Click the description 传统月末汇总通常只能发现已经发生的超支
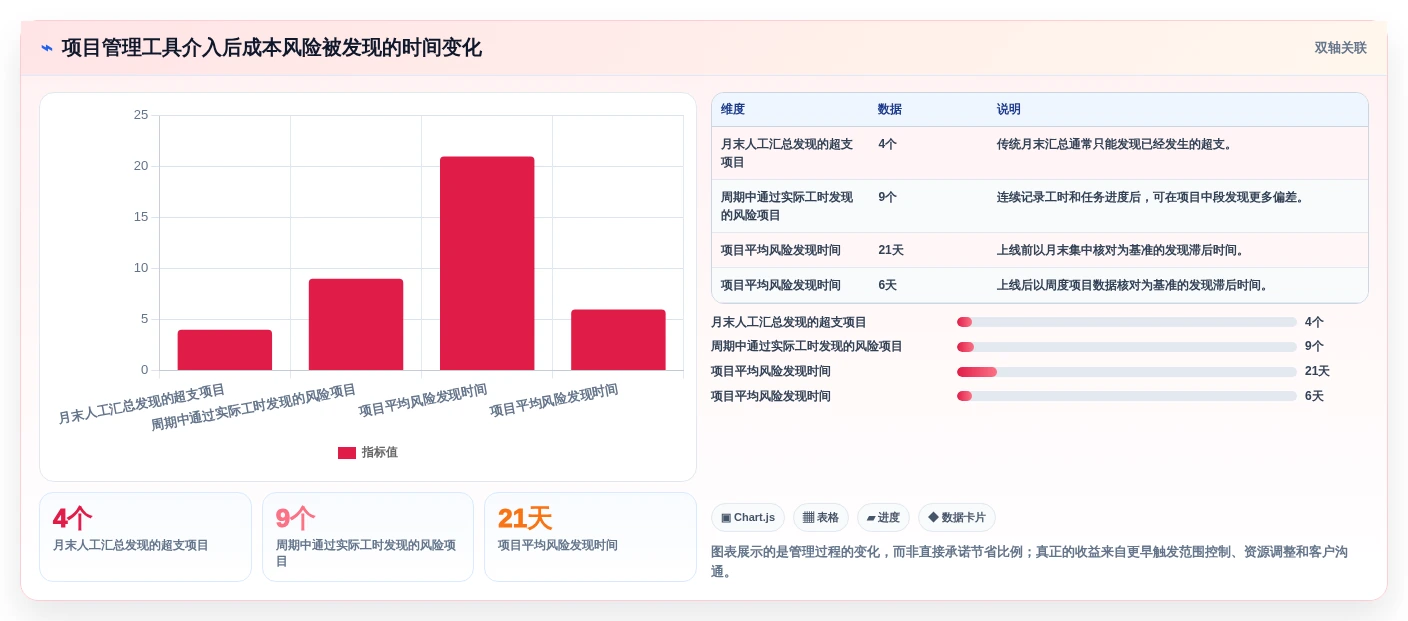 pos(1117,144)
